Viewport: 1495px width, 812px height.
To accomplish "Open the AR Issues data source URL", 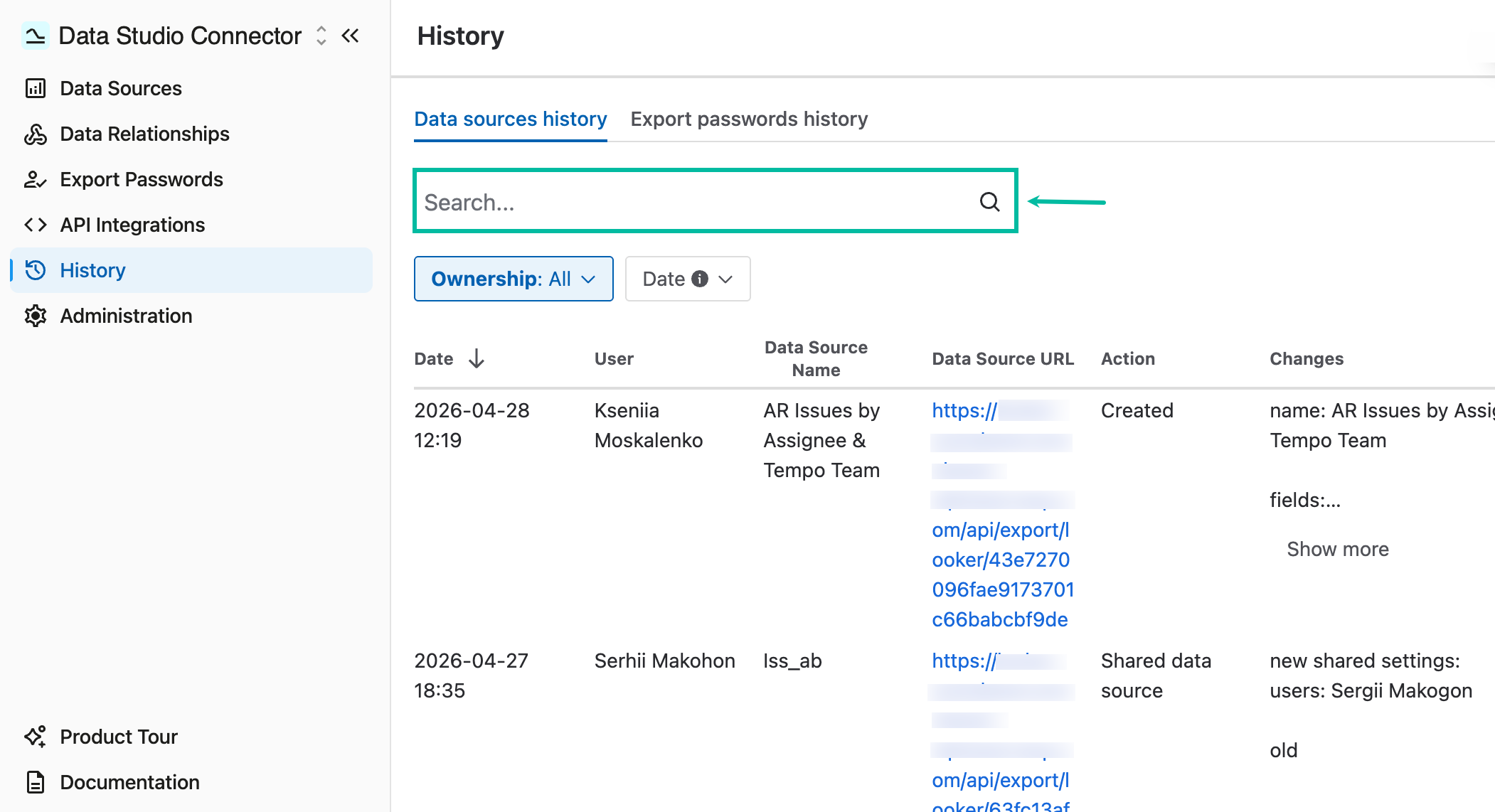I will pyautogui.click(x=1002, y=515).
